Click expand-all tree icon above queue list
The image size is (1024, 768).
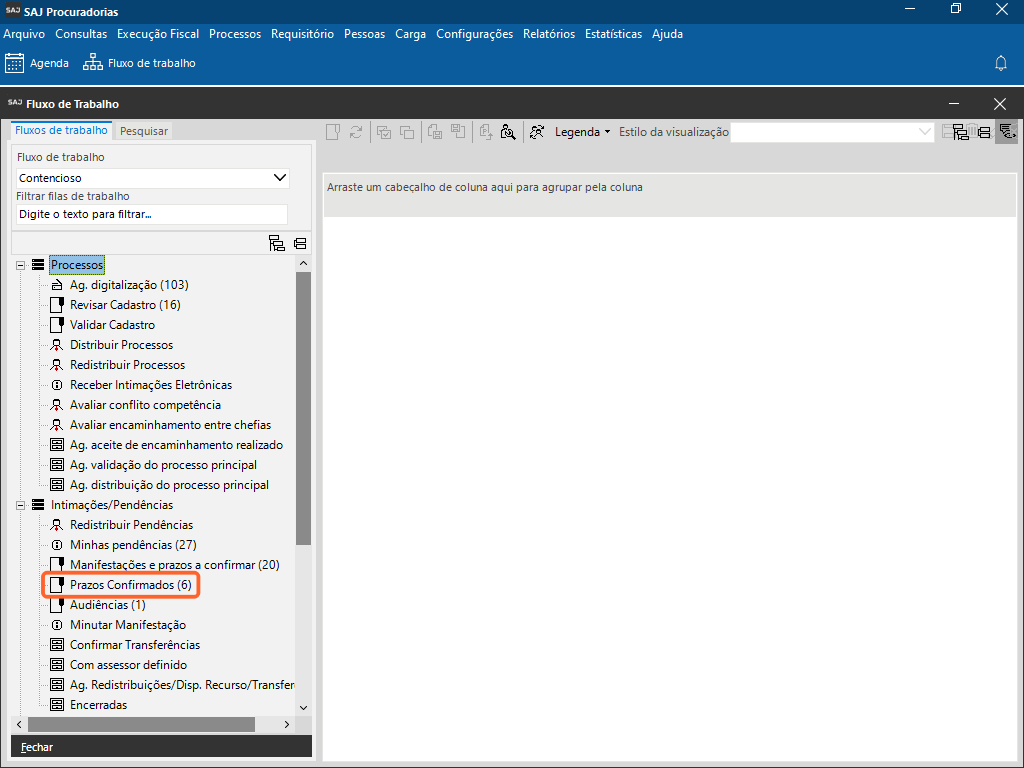277,243
